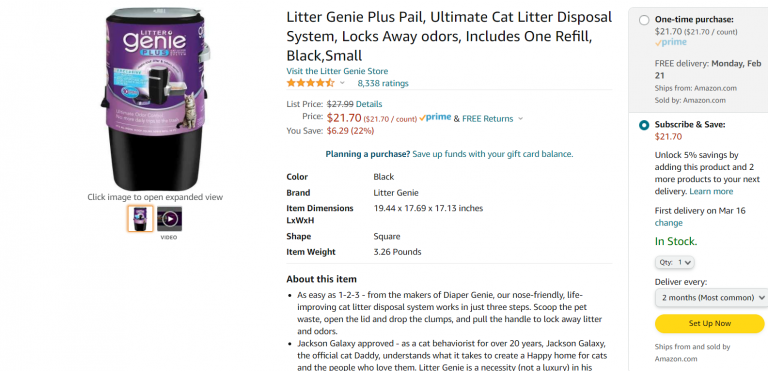Click the Prime logo under One-time purchase
768x371 pixels.
coord(671,43)
